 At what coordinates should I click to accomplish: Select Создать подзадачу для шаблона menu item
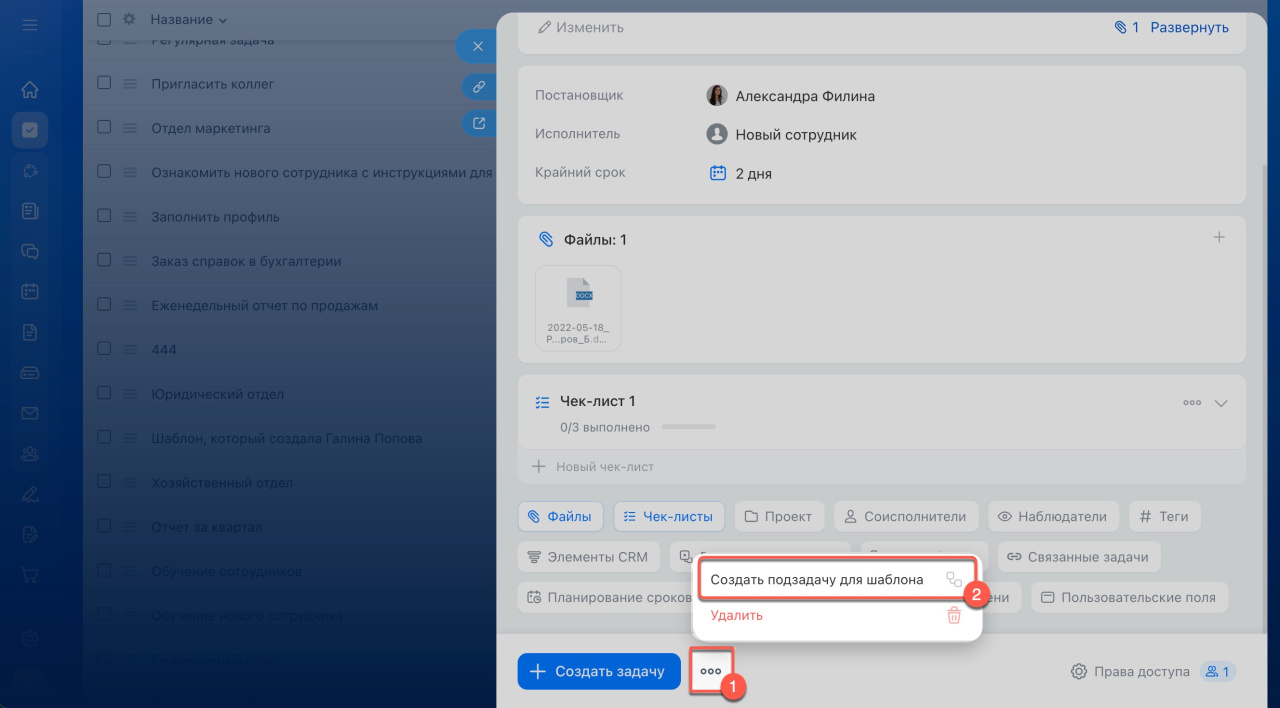point(816,580)
